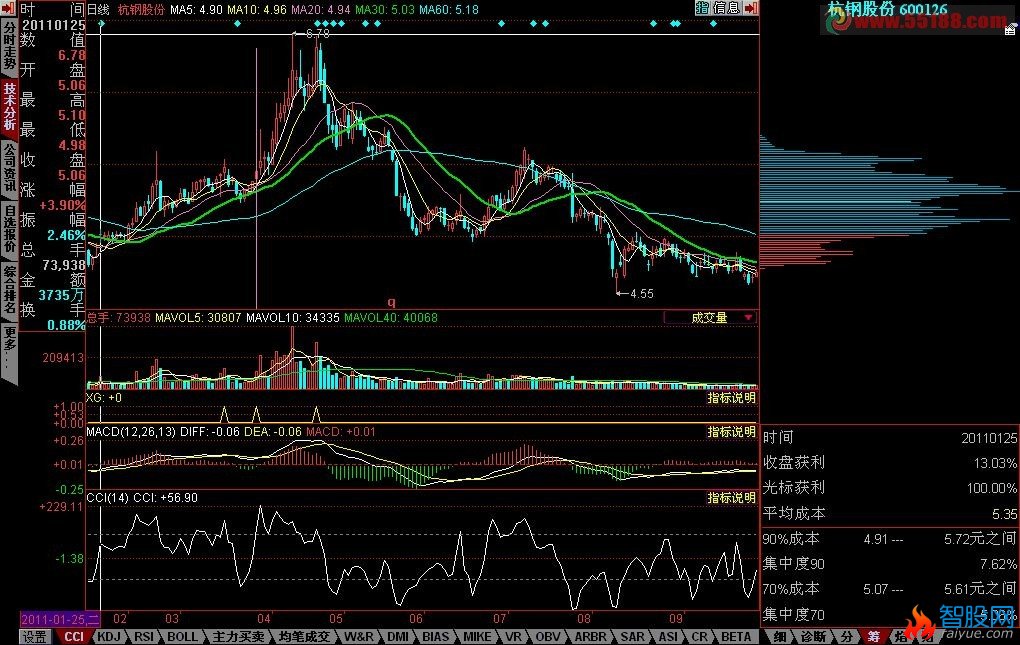Click 指标说明 on the MACD panel

(x=732, y=431)
